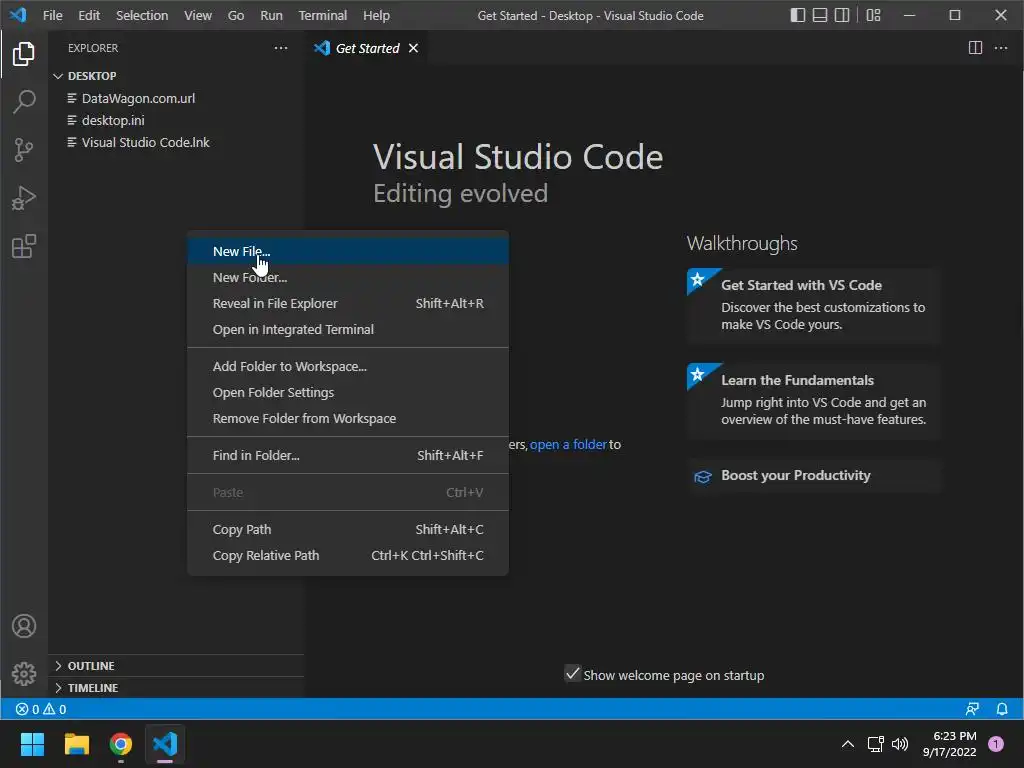1024x768 pixels.
Task: Open the network tray icon
Action: click(875, 744)
